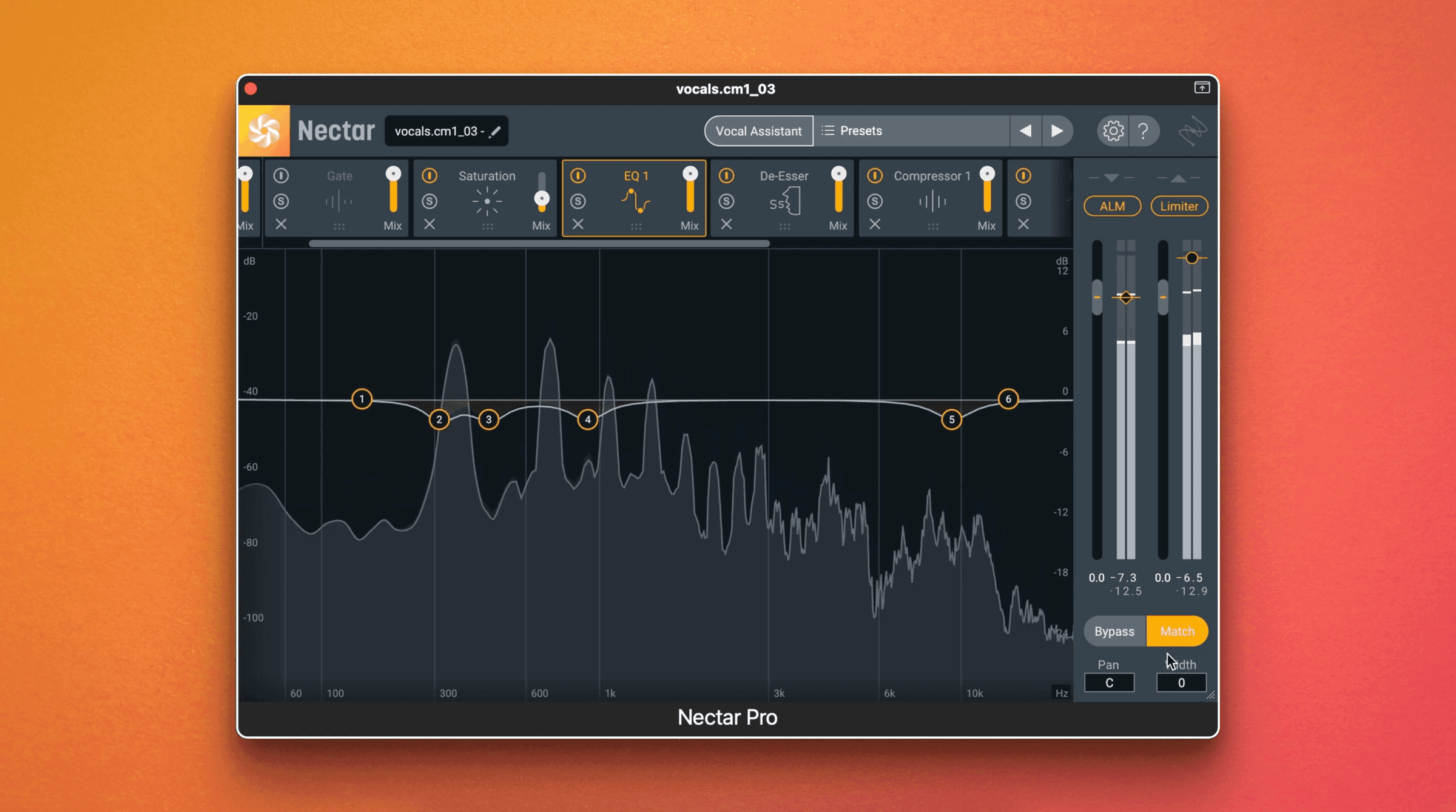Click the EQ 1 Mix slider
1456x812 pixels.
pyautogui.click(x=690, y=190)
